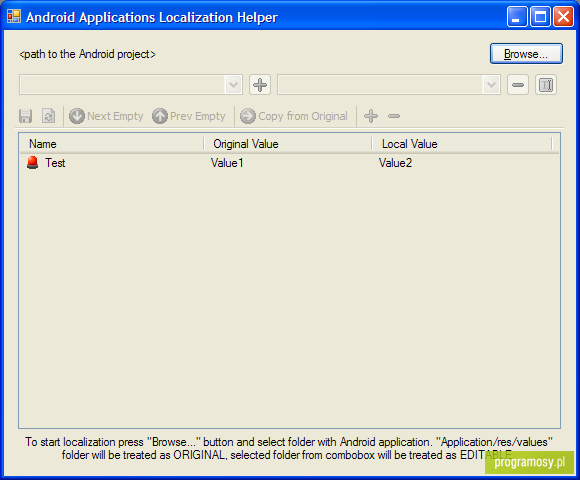Click Copy from Original toolbar button
This screenshot has height=480, width=580.
(294, 116)
